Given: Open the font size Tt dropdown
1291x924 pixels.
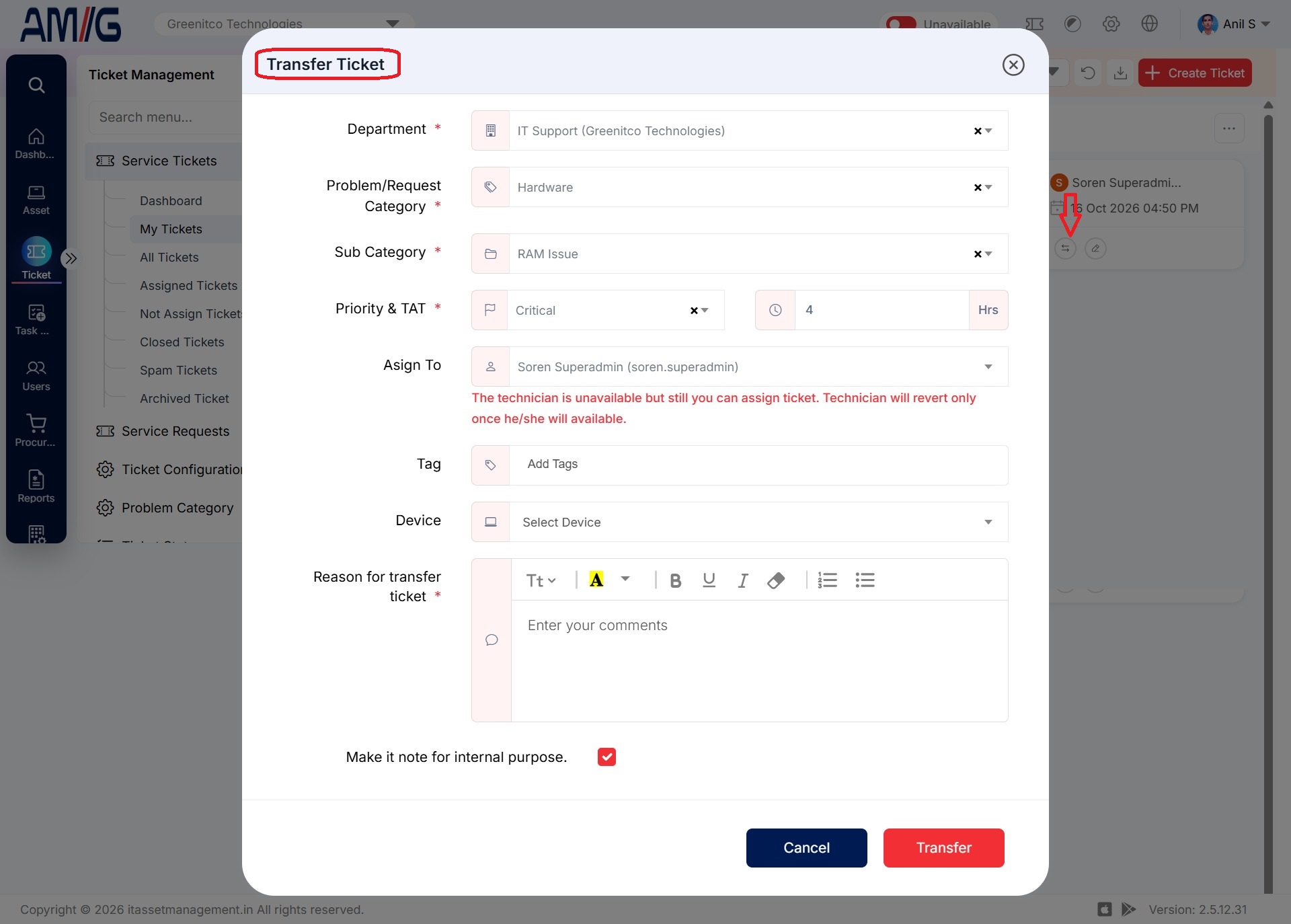Looking at the screenshot, I should [x=541, y=580].
